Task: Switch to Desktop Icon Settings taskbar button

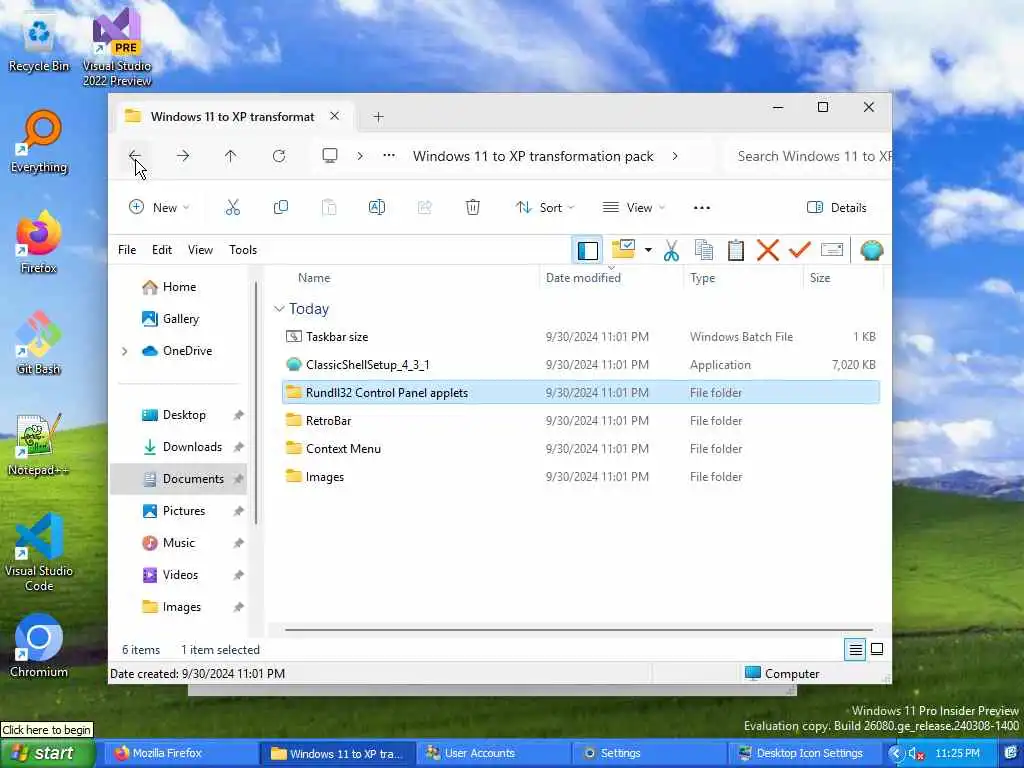Action: coord(805,753)
